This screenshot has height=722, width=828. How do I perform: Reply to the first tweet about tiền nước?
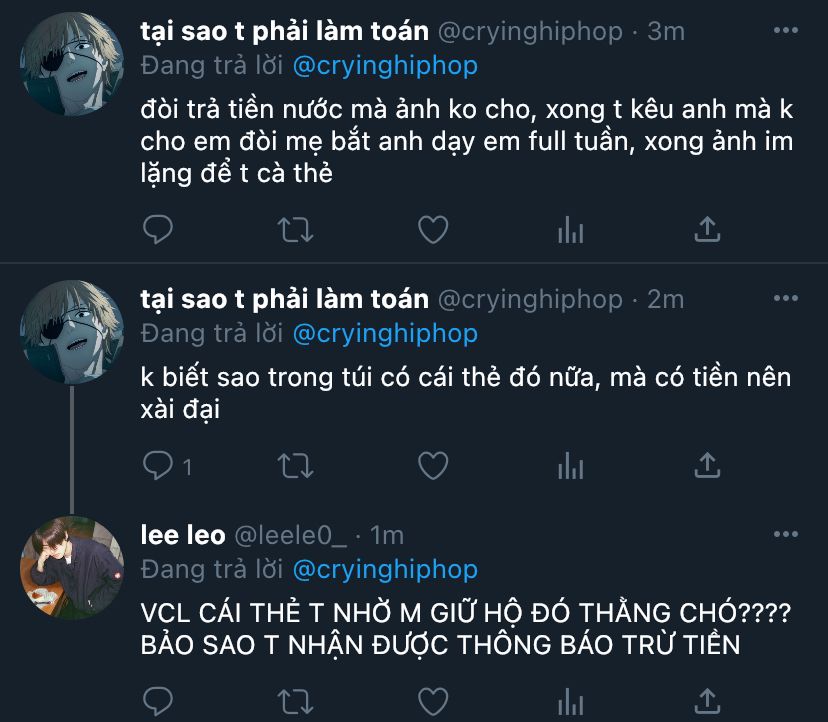pos(158,230)
